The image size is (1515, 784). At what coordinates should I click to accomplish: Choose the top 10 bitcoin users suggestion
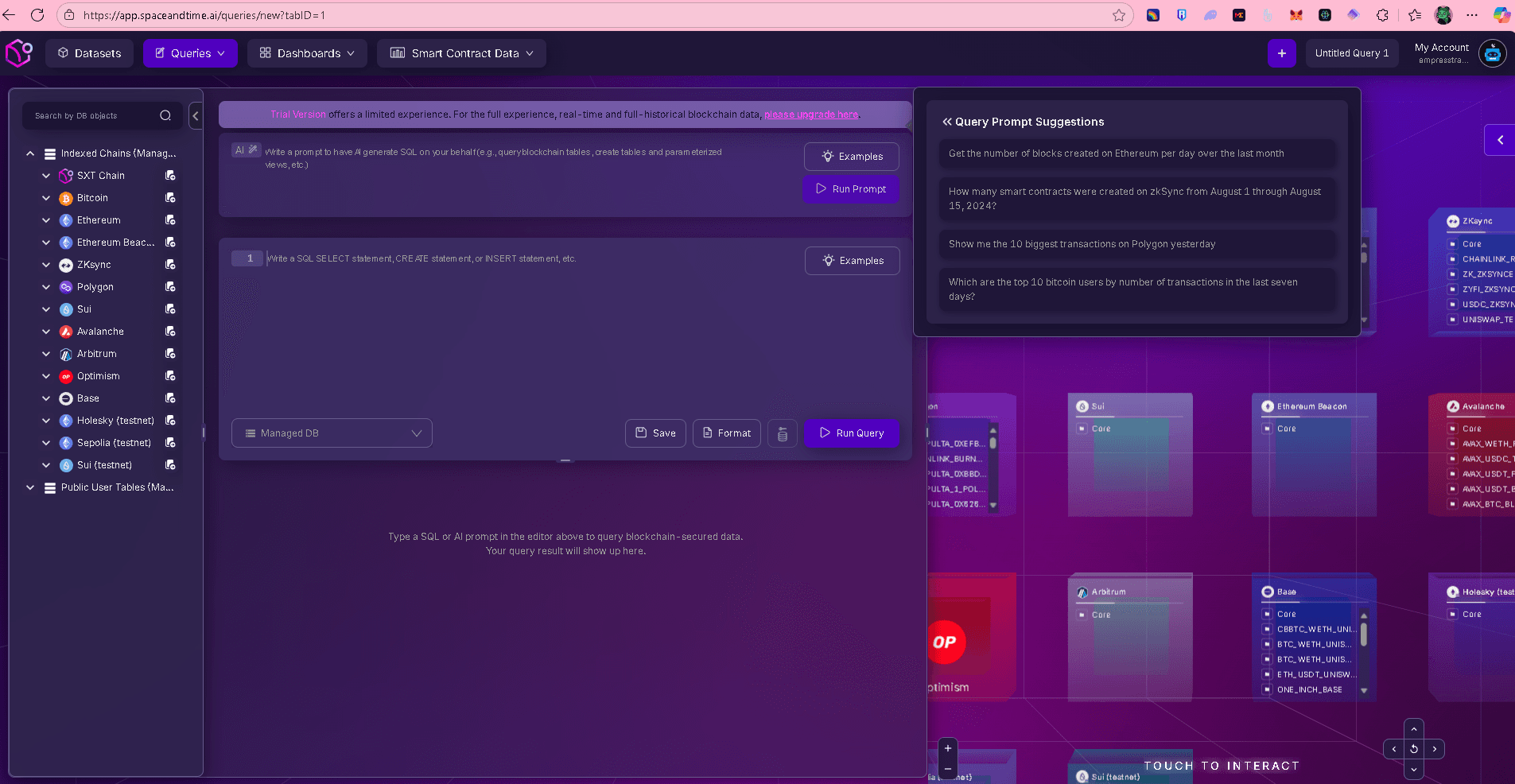coord(1137,289)
